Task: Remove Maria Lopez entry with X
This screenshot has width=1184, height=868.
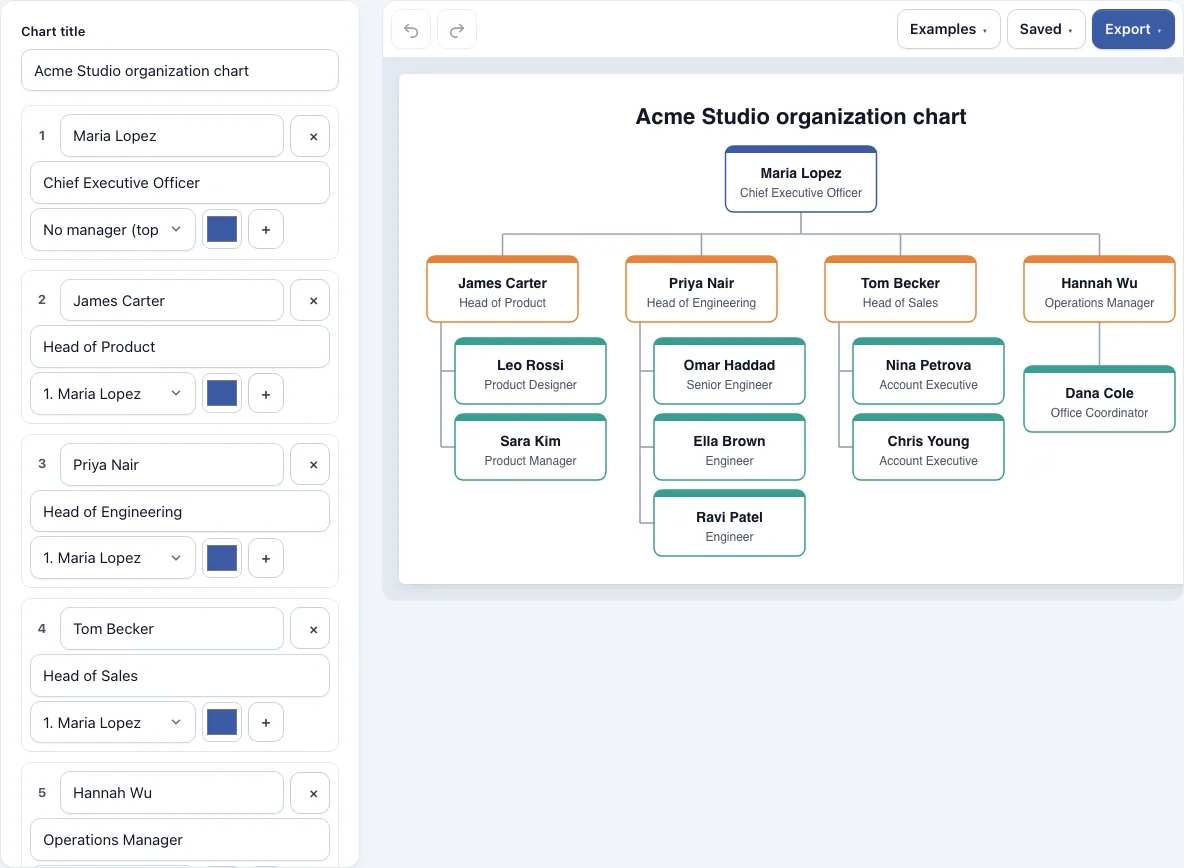Action: coord(310,136)
